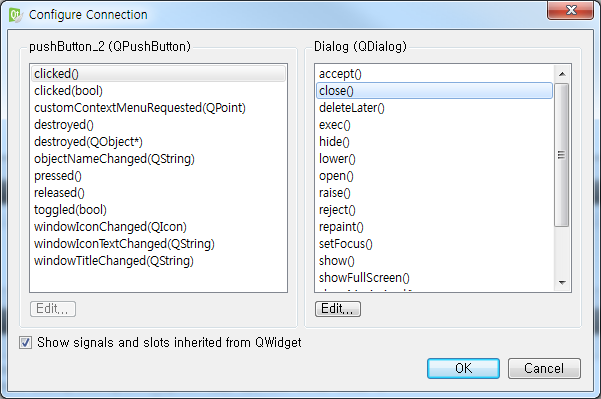This screenshot has height=399, width=601.
Task: Click the slot list scrollbar thumb
Action: [562, 155]
